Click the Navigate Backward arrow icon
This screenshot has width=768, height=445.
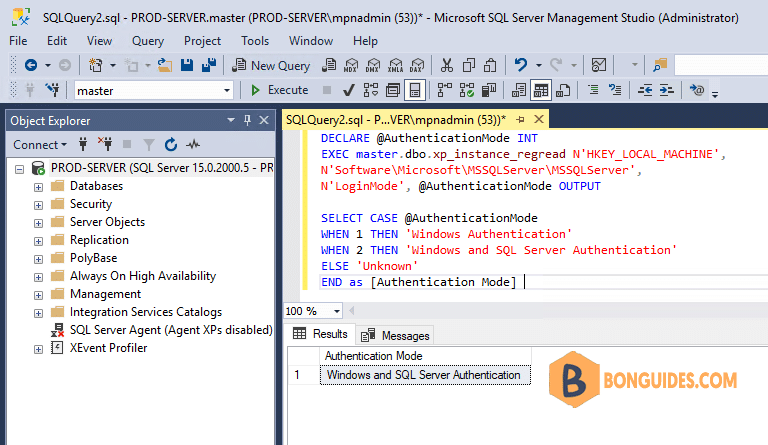31,65
